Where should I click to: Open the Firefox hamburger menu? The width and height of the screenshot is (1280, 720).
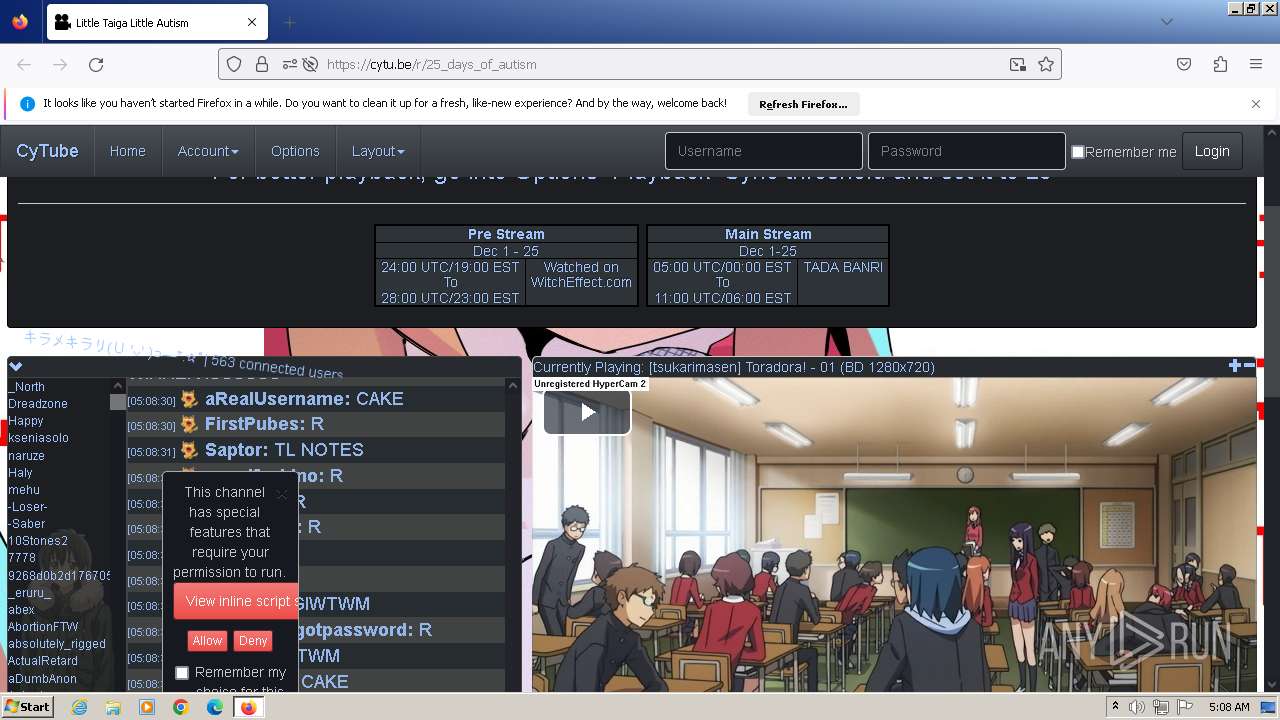1256,64
